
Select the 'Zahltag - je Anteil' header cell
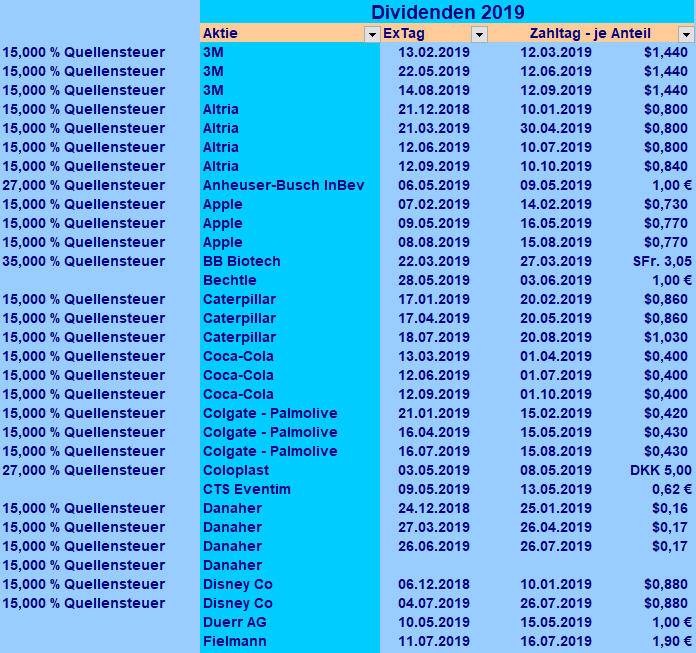point(590,33)
